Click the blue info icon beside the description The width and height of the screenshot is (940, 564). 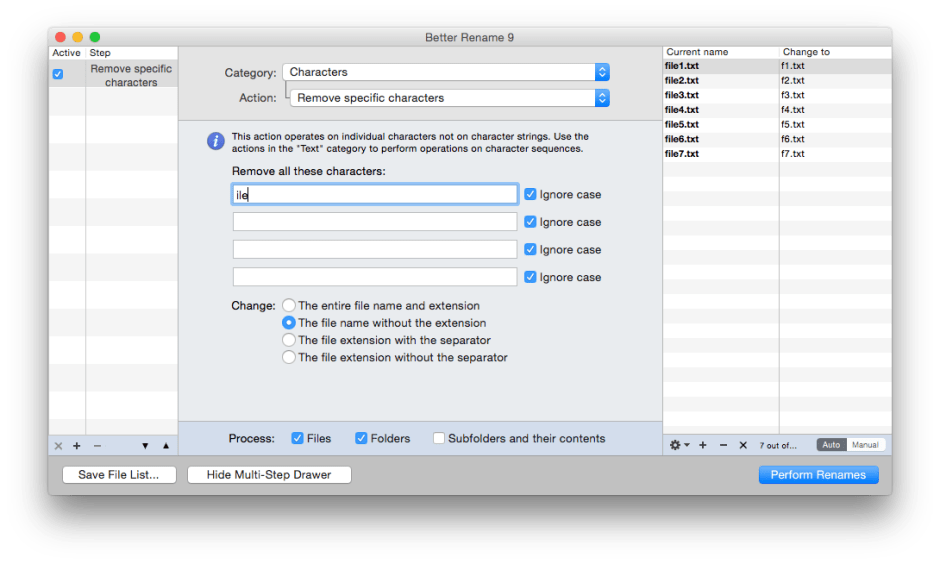[215, 141]
